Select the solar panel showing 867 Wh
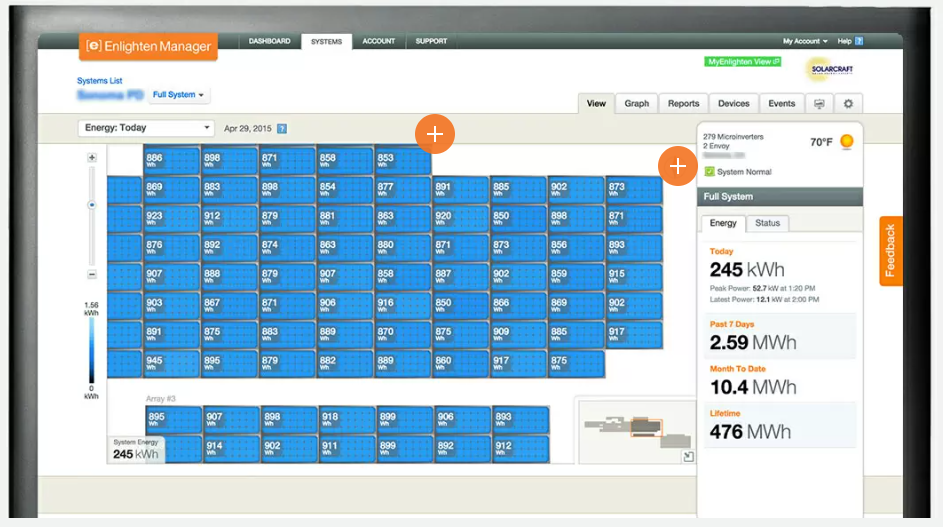 pos(229,306)
